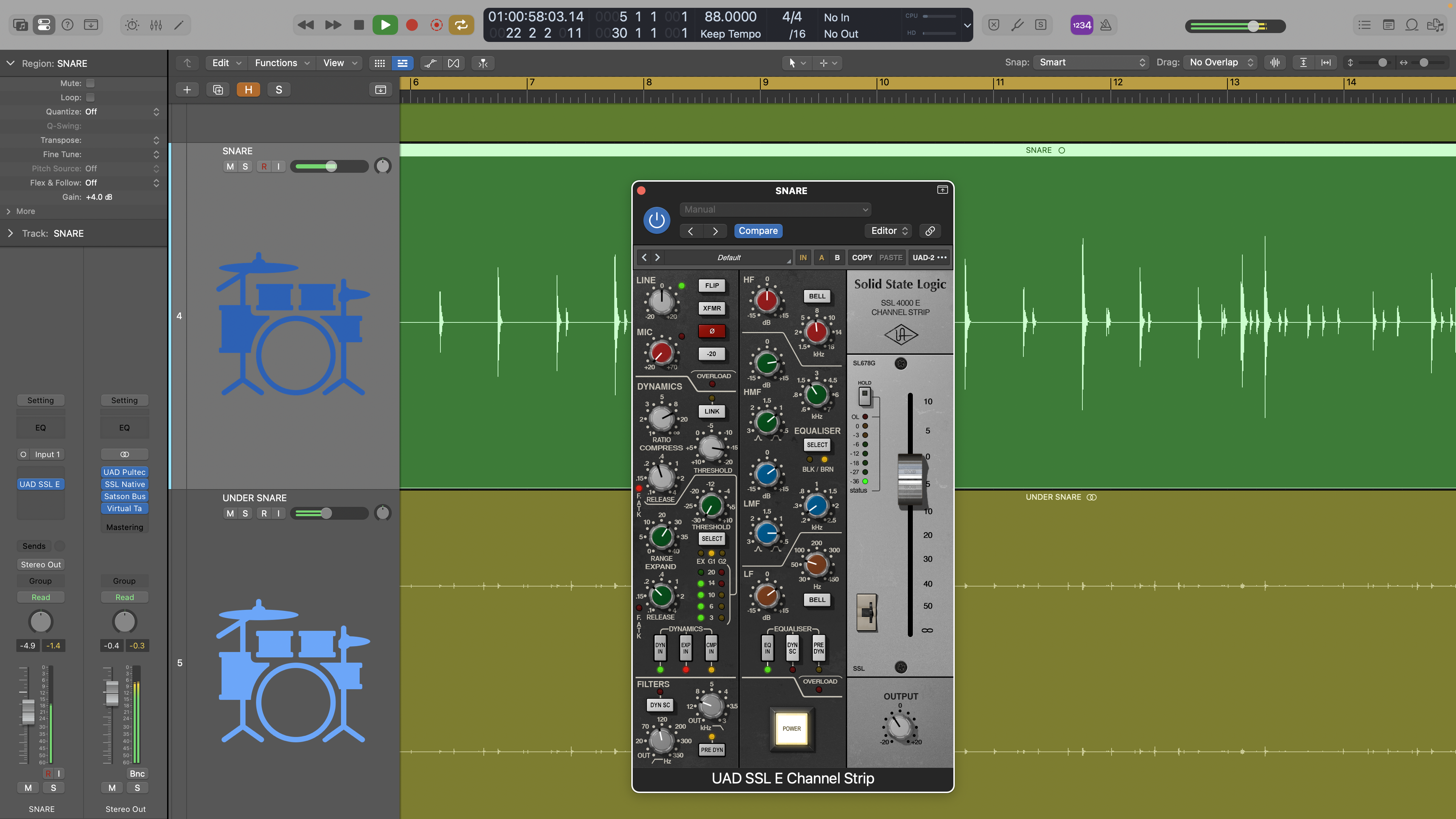
Task: Collapse the Region: SNARE section
Action: 10,63
